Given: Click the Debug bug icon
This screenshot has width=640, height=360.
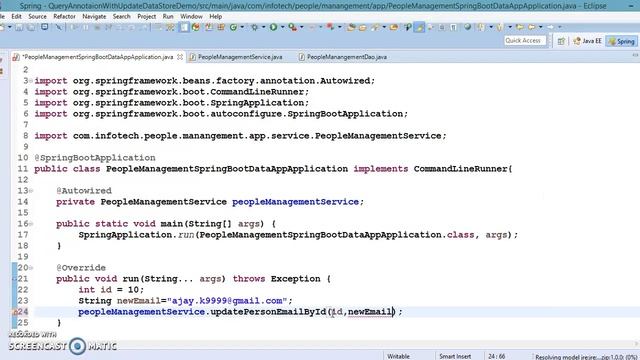Looking at the screenshot, I should [x=254, y=27].
